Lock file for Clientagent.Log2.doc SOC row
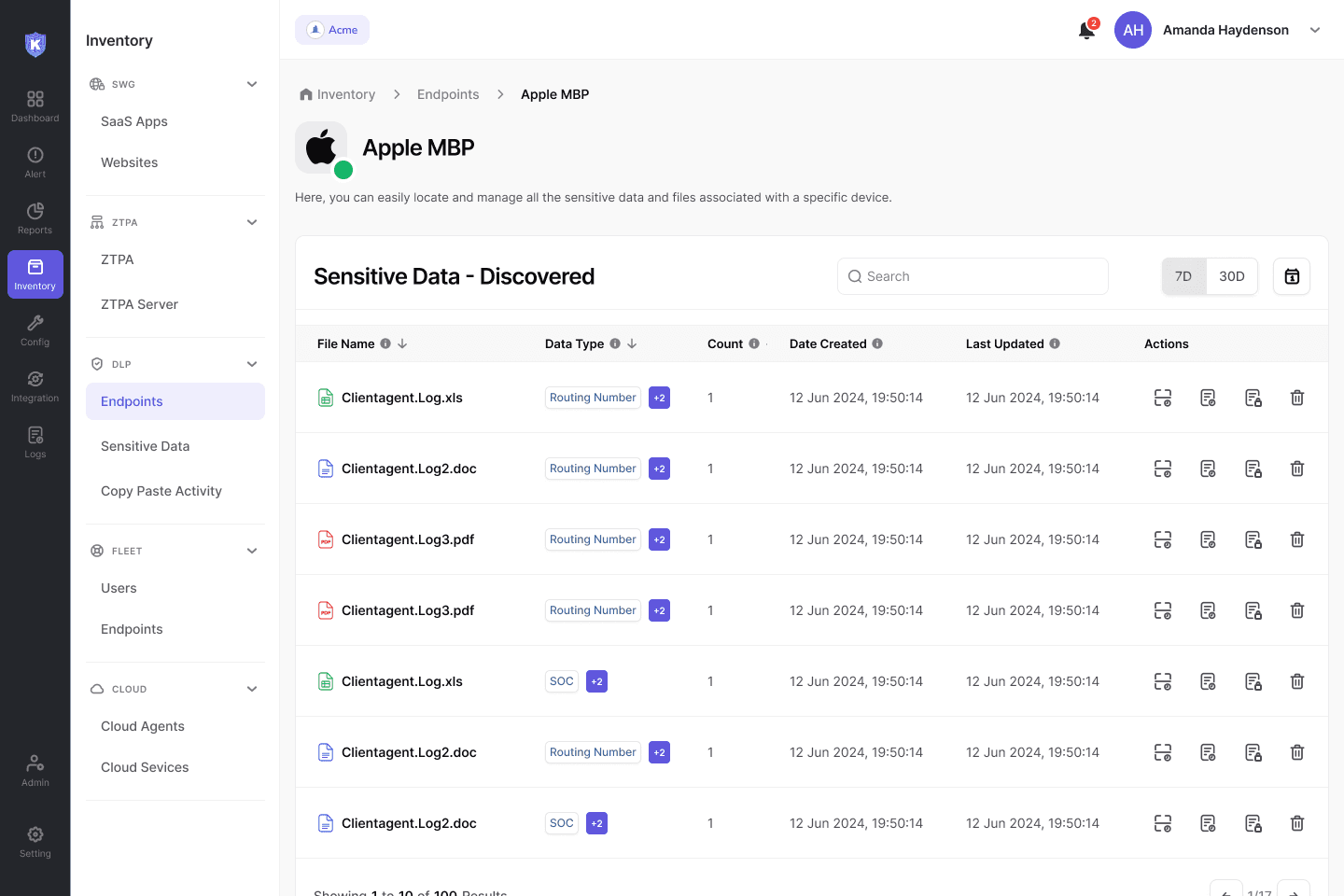Screen dimensions: 1344x896 tap(1253, 823)
